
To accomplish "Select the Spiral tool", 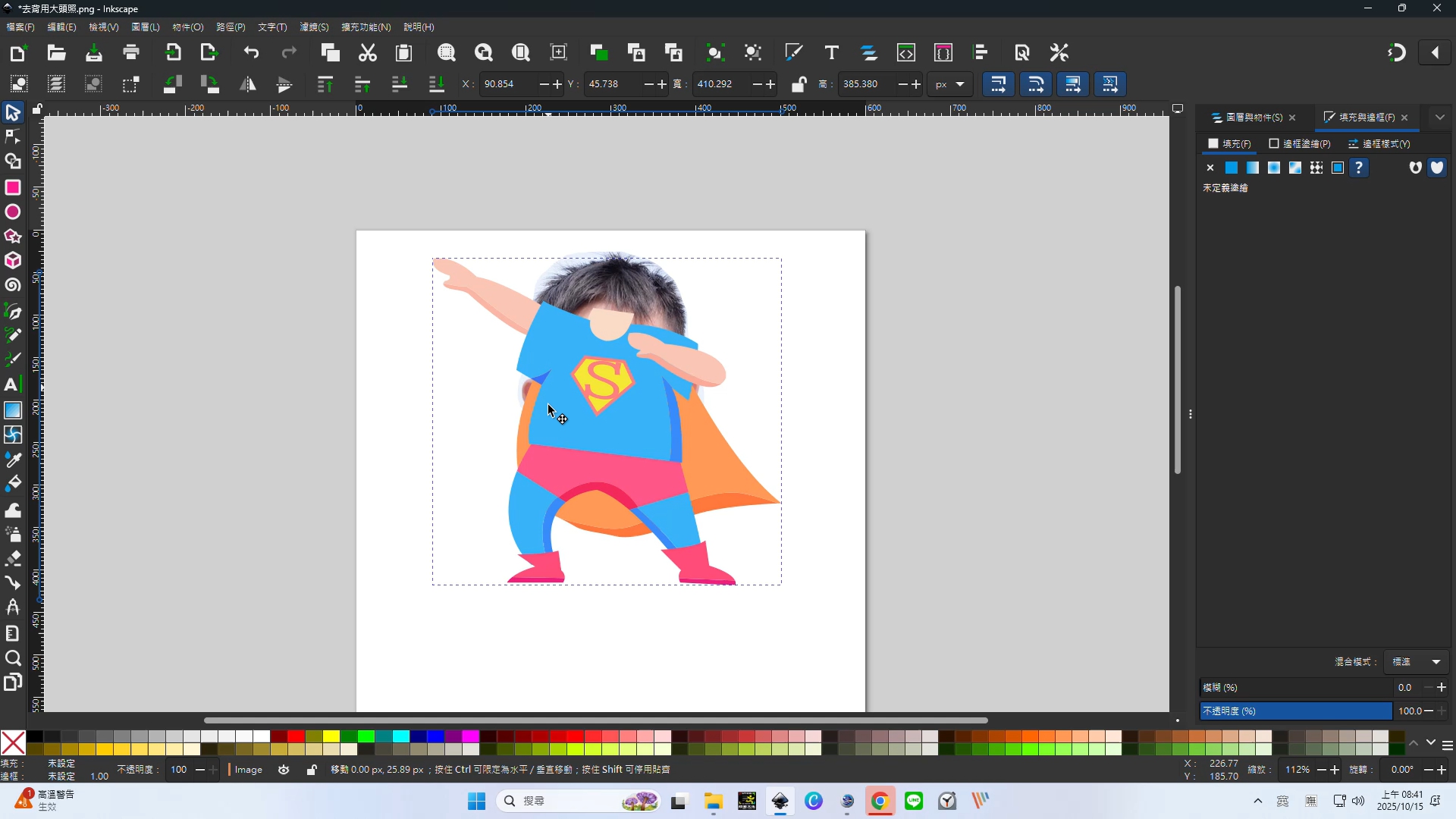I will pos(13,286).
